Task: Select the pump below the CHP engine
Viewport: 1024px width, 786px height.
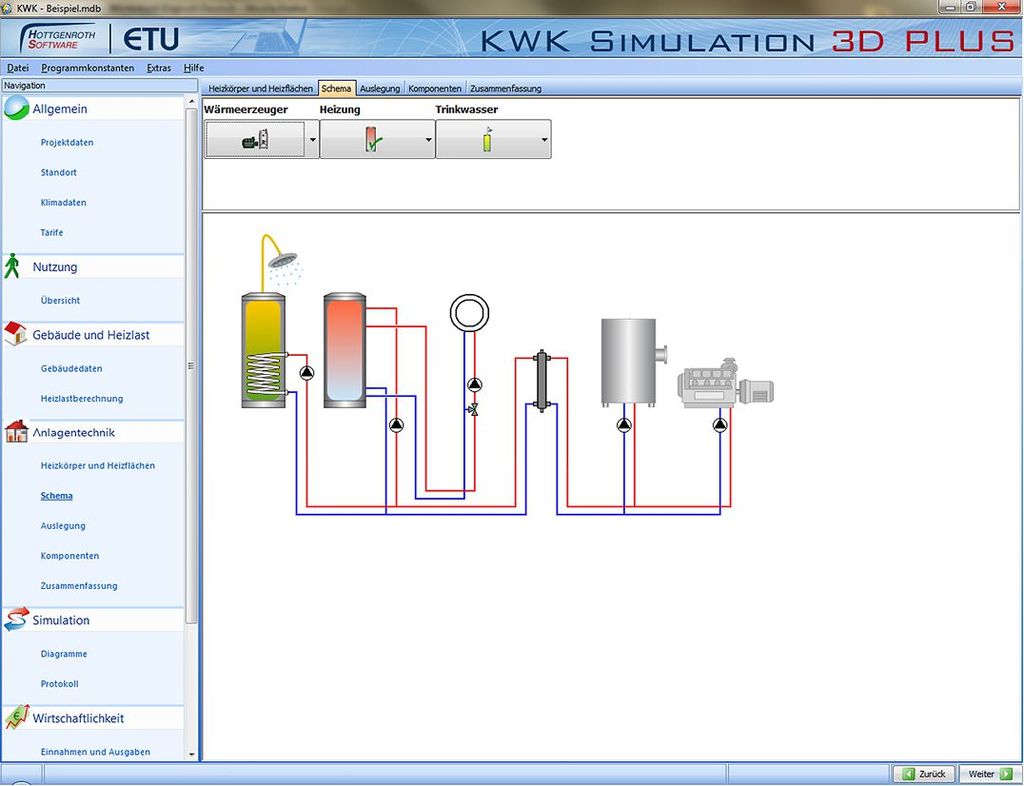Action: coord(720,425)
